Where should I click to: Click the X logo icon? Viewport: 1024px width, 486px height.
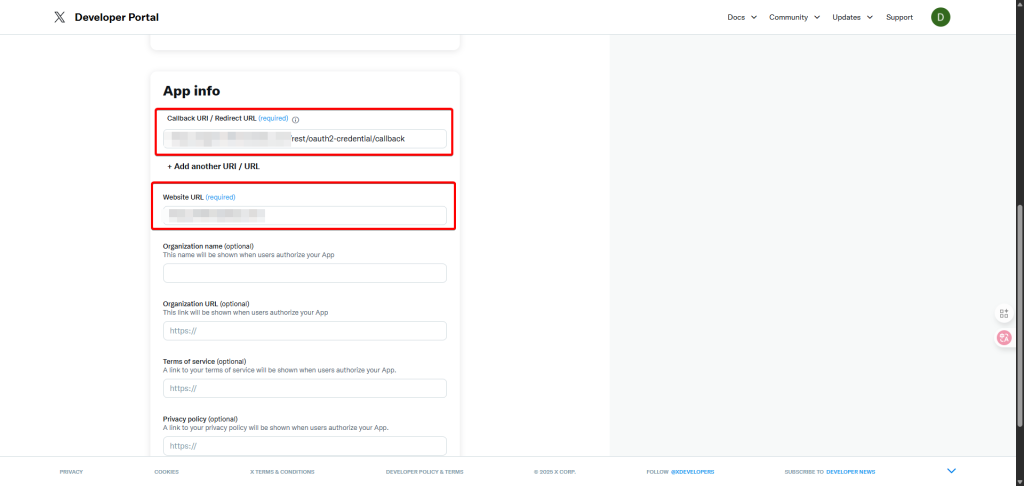click(x=60, y=17)
